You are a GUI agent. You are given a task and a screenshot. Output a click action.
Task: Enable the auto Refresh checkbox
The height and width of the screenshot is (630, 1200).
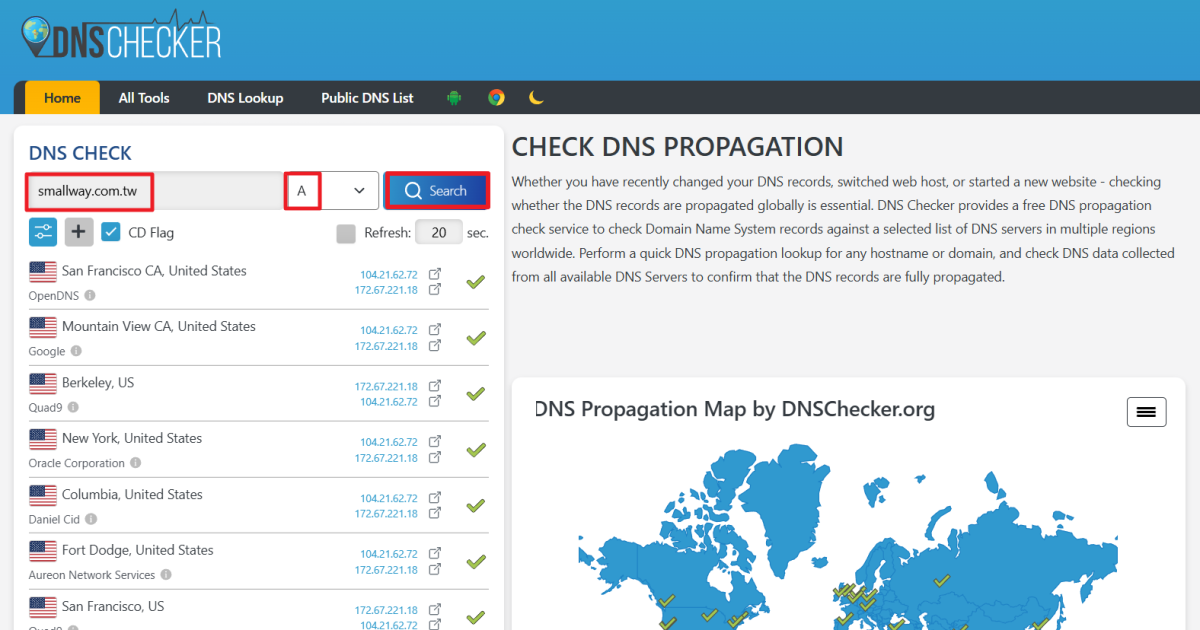346,231
